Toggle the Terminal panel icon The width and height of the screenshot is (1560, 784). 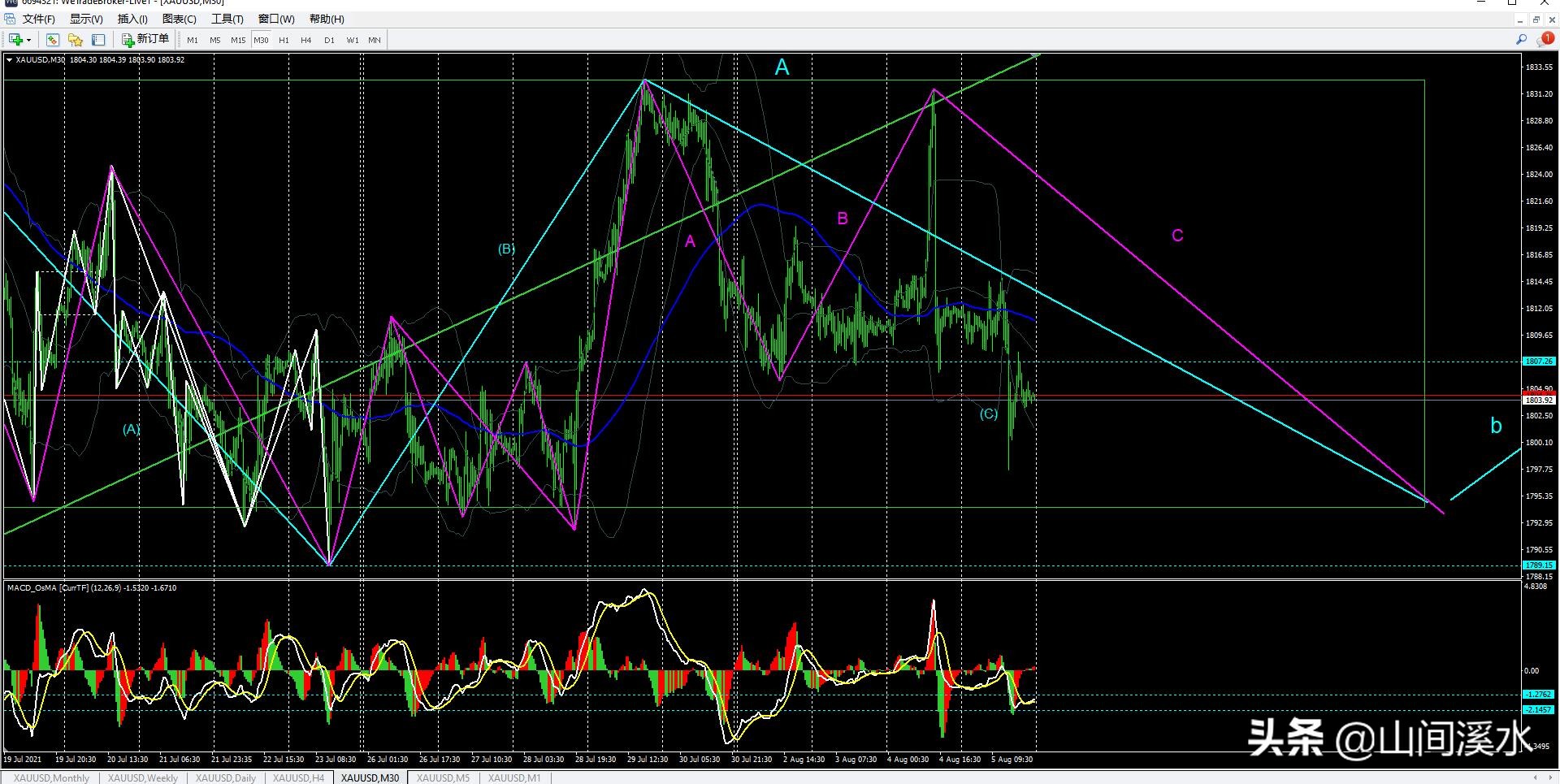(98, 40)
